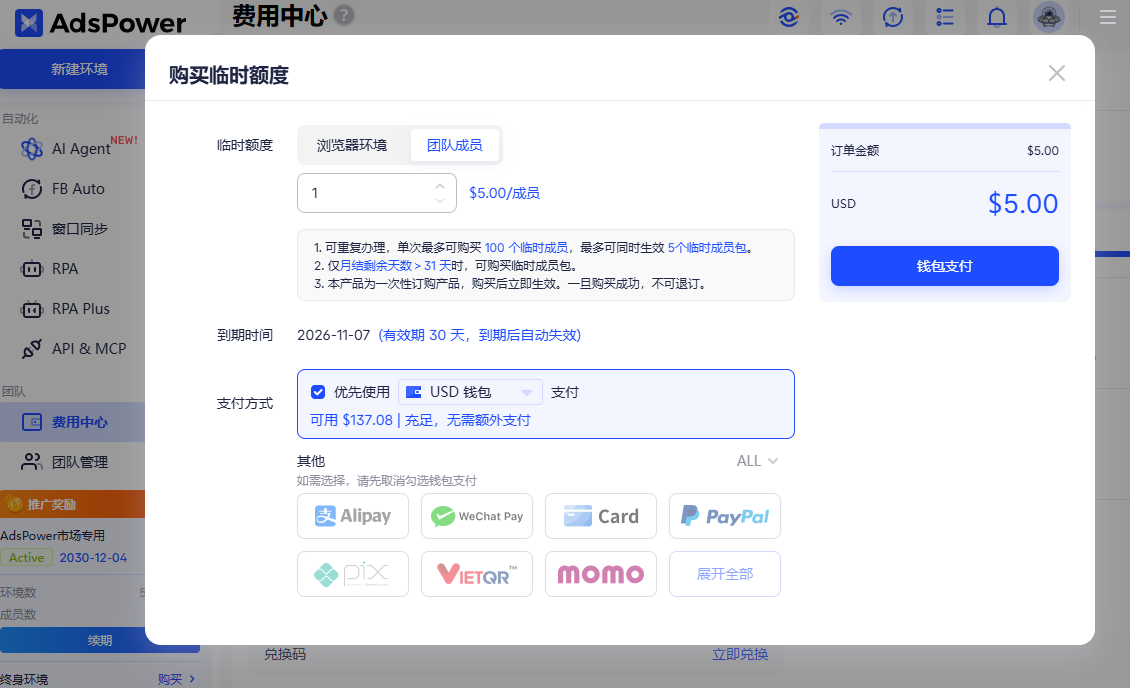
Task: Open the USD 钱包 dropdown
Action: click(470, 392)
